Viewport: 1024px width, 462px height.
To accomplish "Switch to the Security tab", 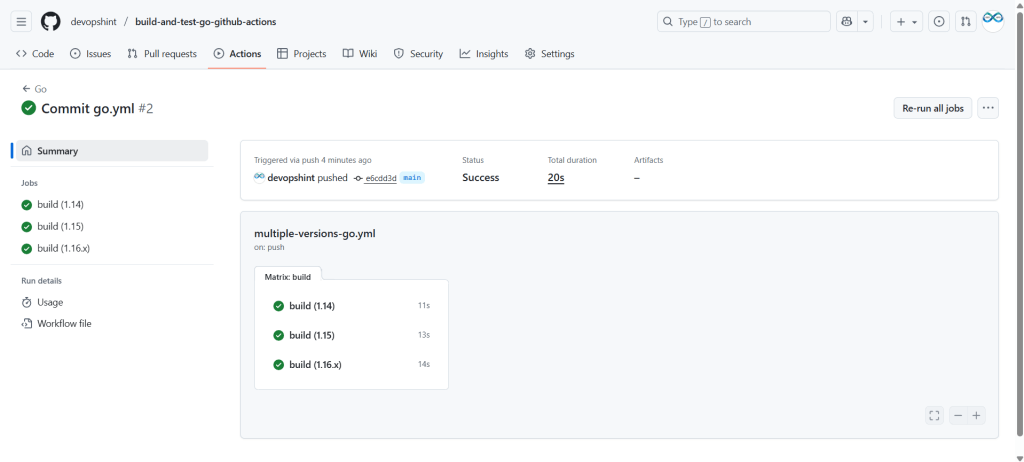I will pyautogui.click(x=418, y=54).
